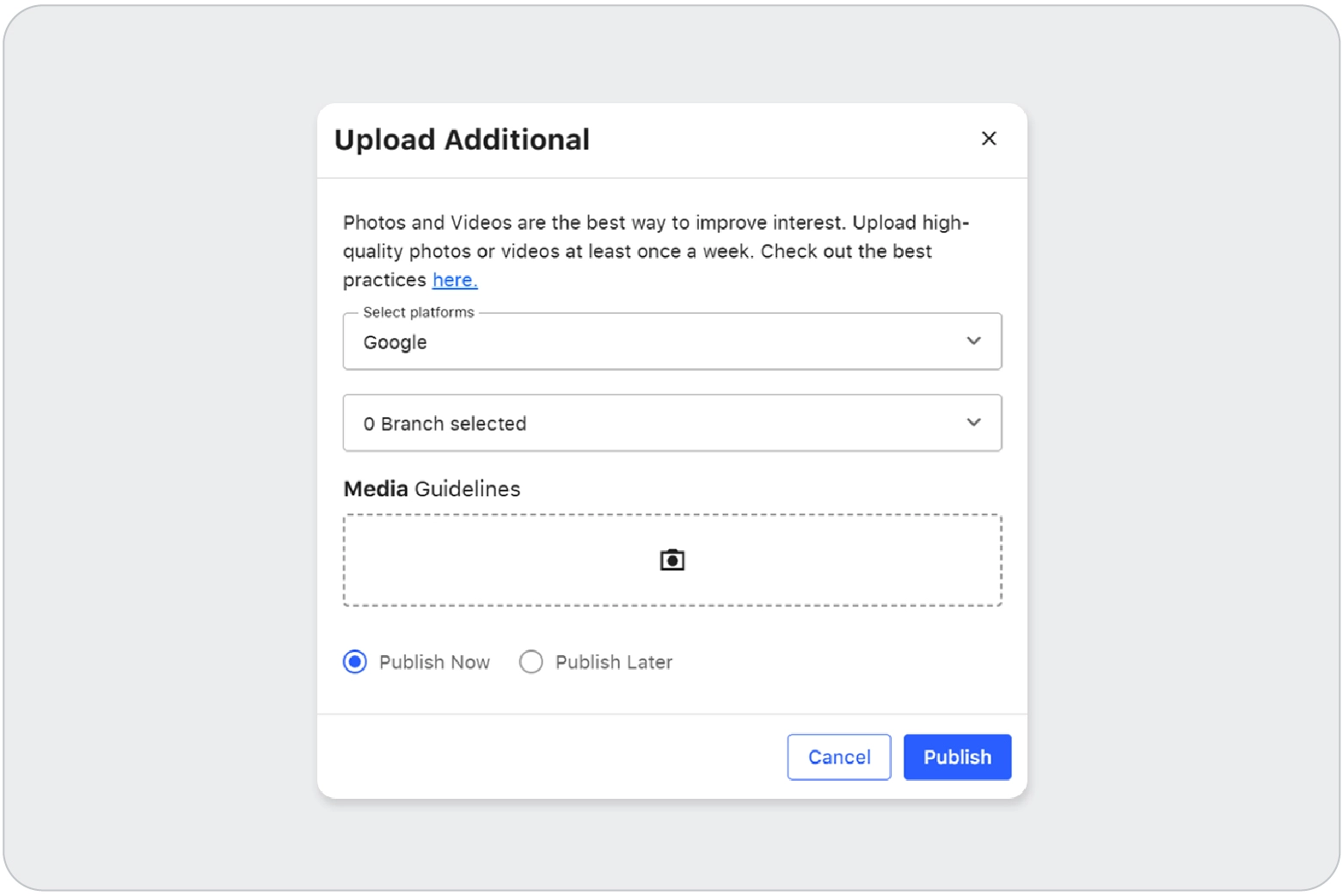Click the bold Media heading
This screenshot has height=896, width=1343.
(376, 489)
